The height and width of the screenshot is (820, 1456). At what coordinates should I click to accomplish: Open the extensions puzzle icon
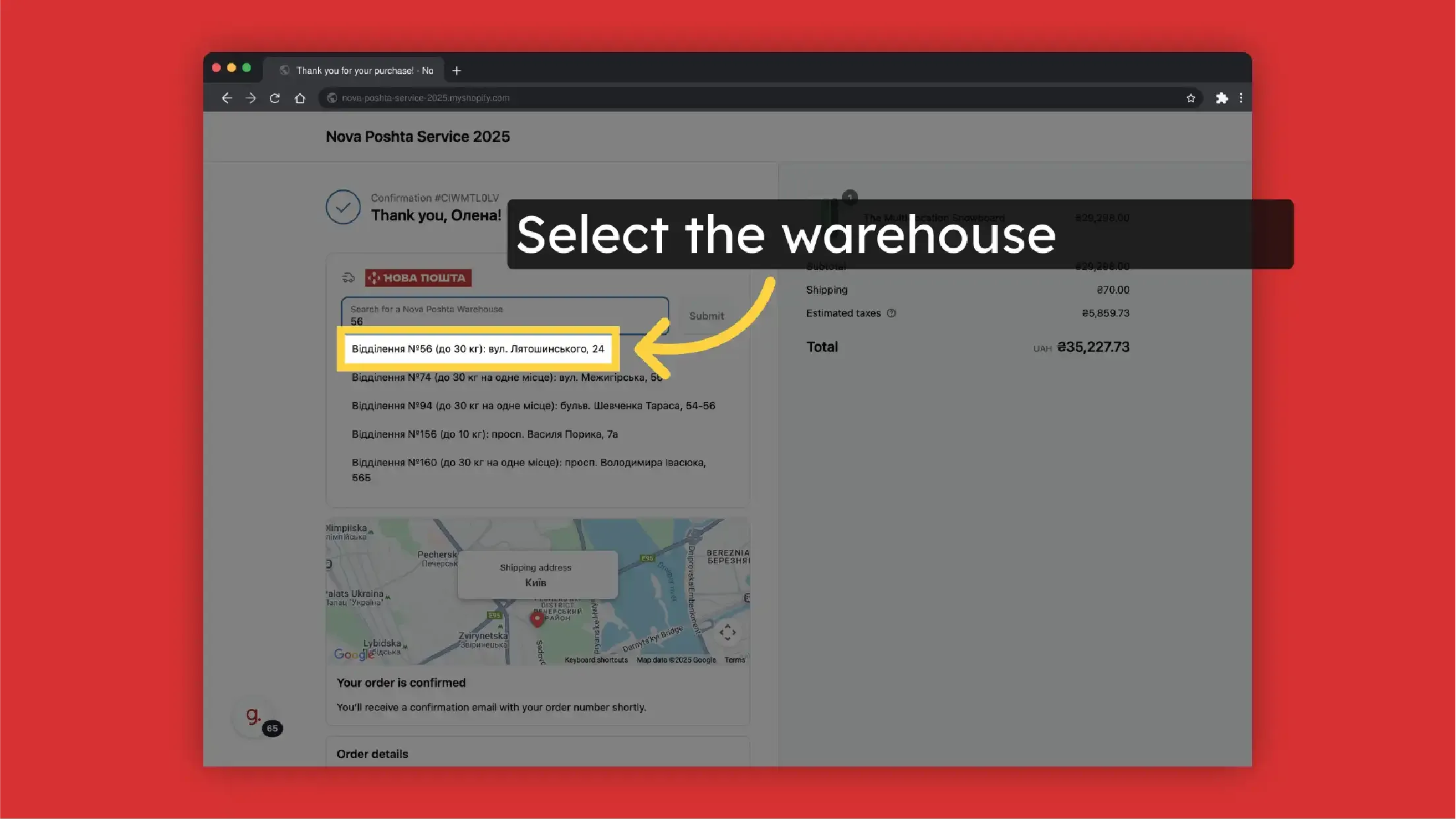coord(1222,98)
